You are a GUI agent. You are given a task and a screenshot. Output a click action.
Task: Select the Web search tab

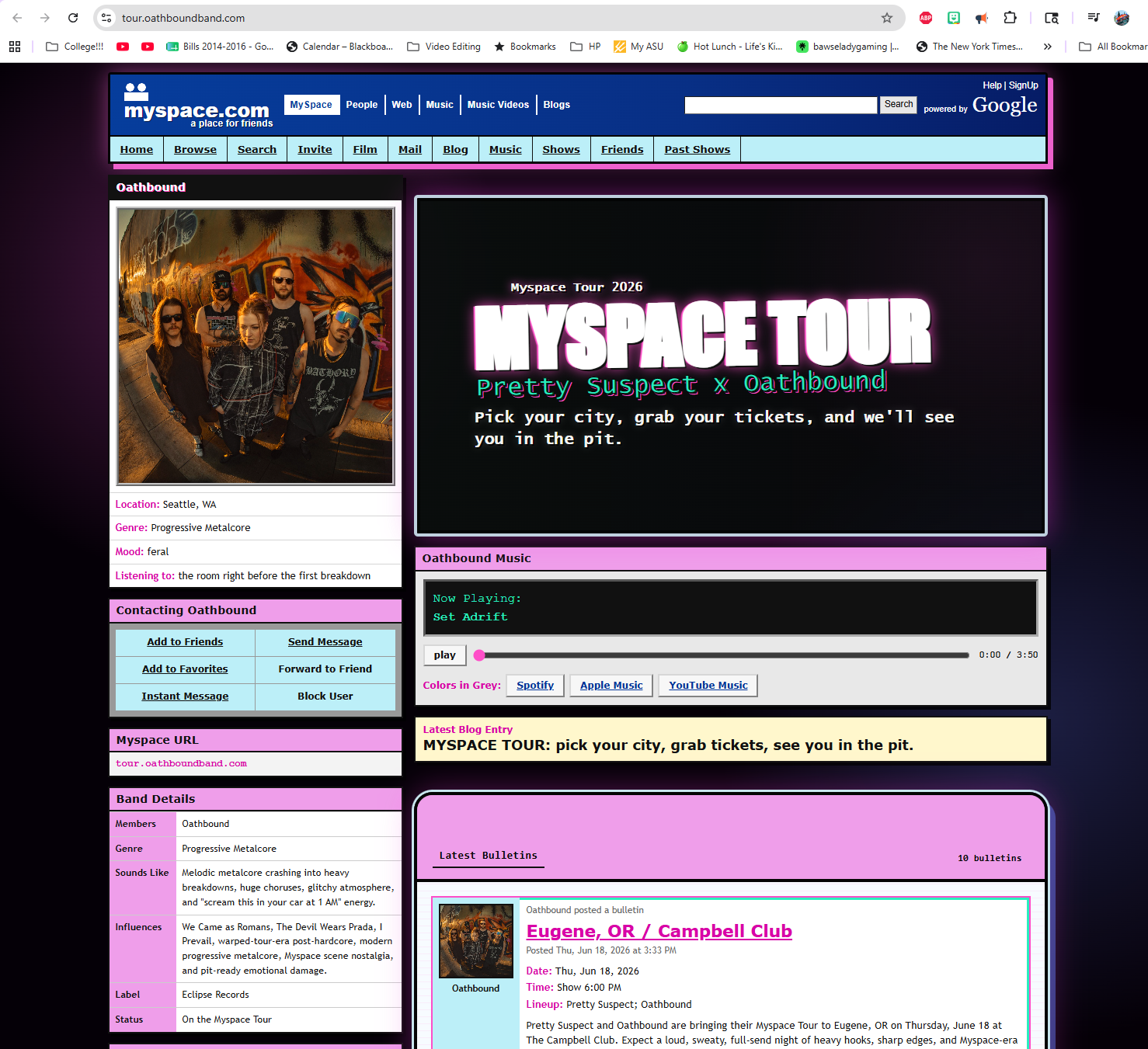402,105
